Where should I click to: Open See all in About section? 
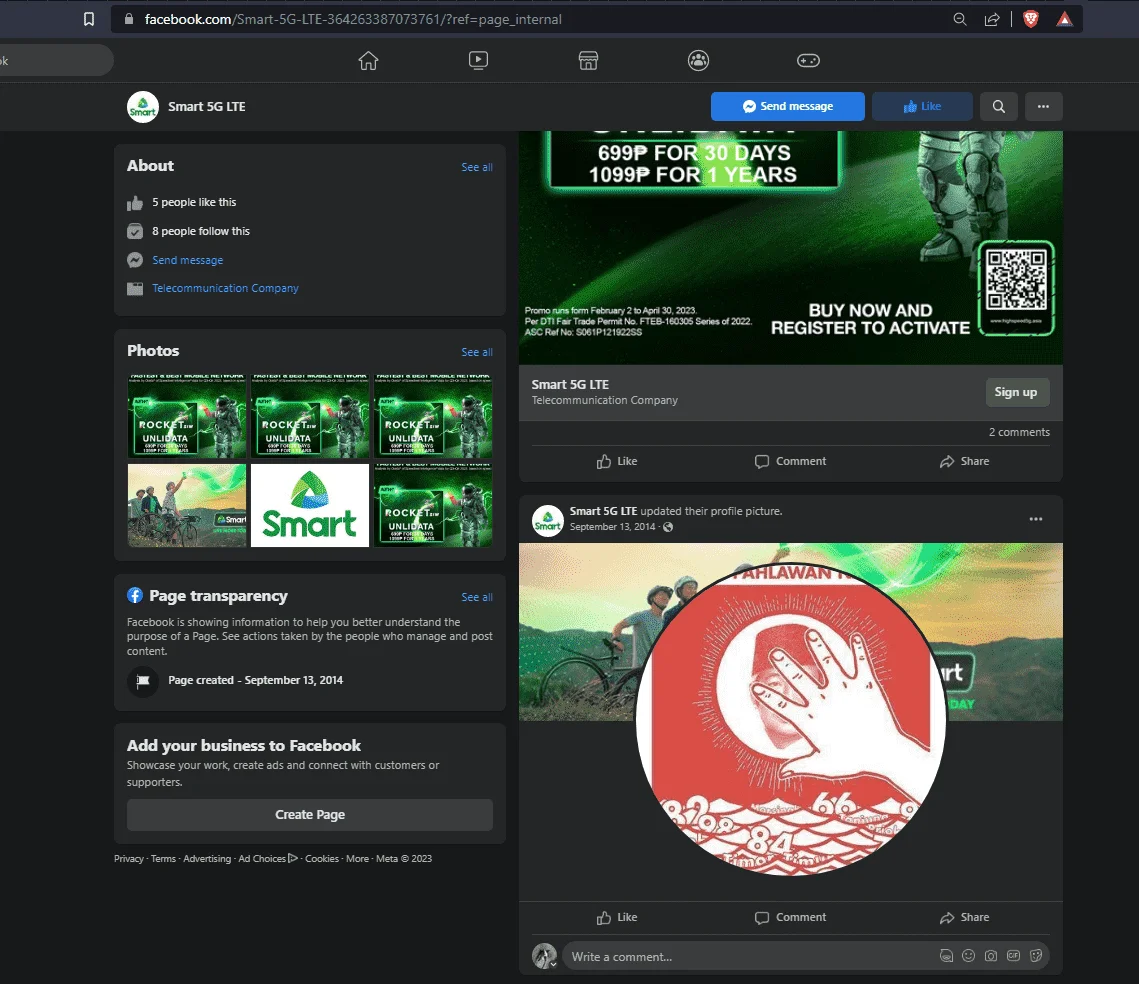click(477, 167)
